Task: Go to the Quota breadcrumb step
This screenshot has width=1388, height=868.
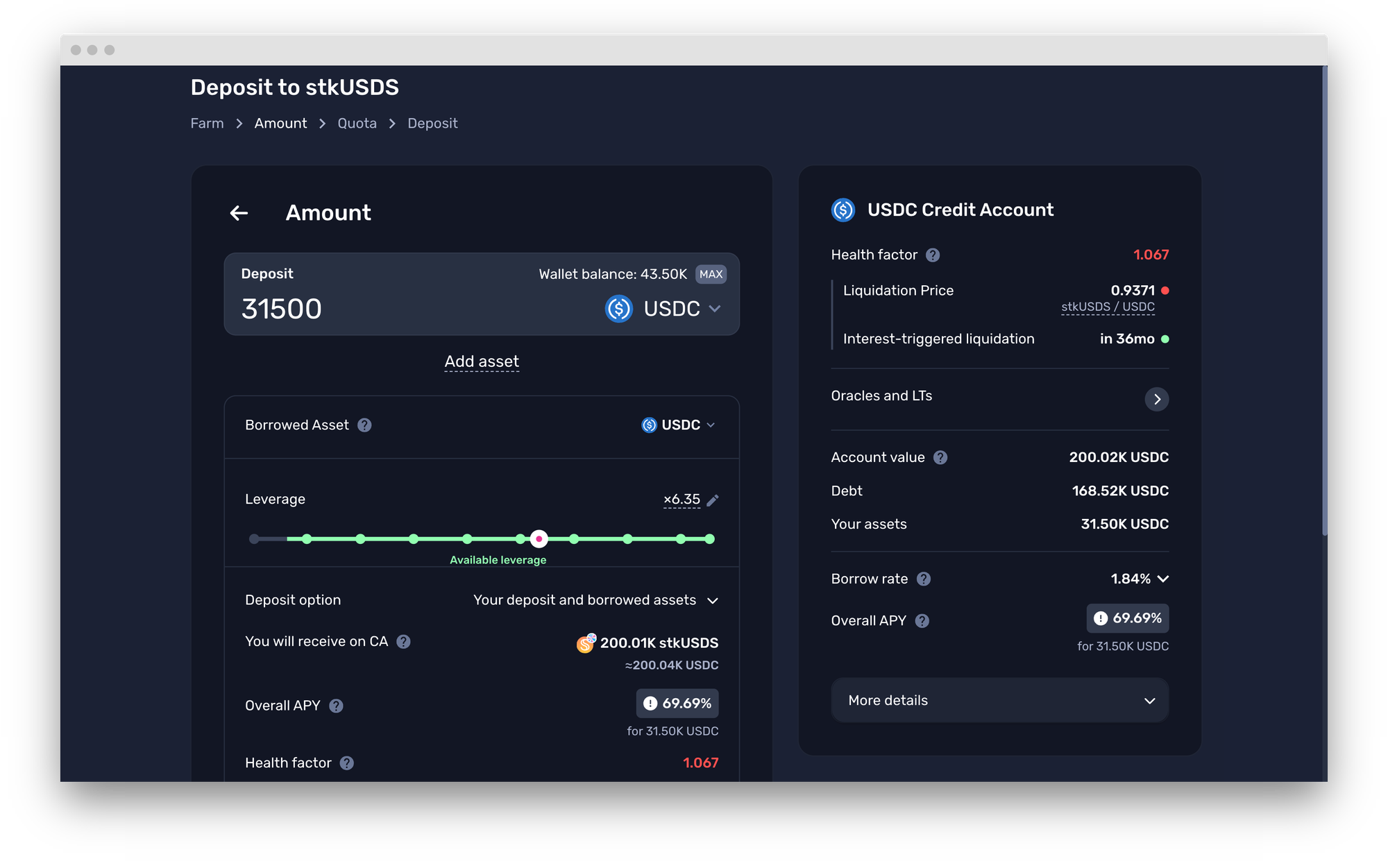Action: click(357, 124)
